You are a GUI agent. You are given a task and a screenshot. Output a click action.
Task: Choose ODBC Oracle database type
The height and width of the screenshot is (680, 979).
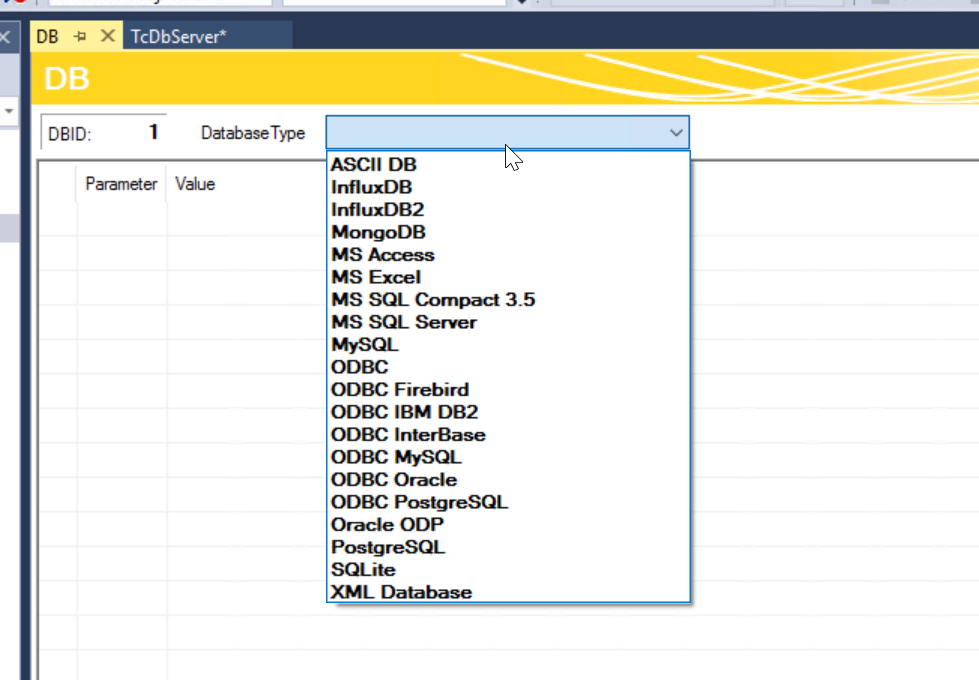508,480
